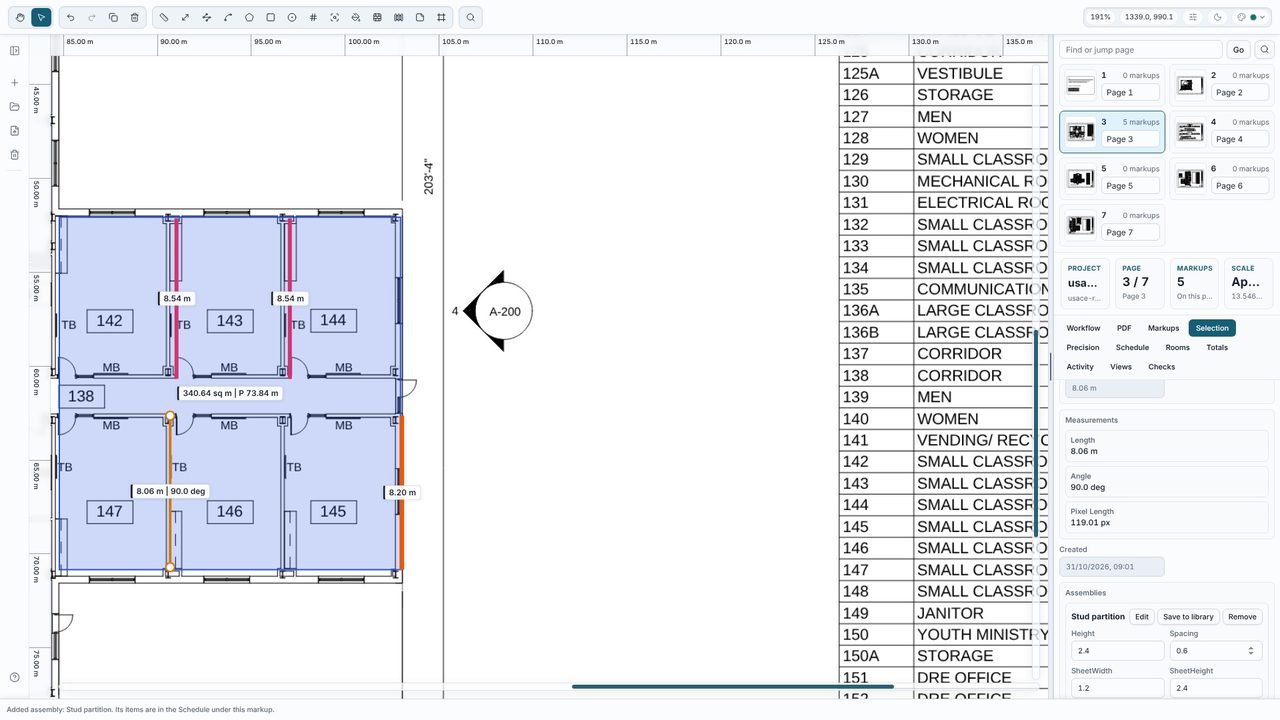Open project folder icon in left sidebar

[x=15, y=107]
